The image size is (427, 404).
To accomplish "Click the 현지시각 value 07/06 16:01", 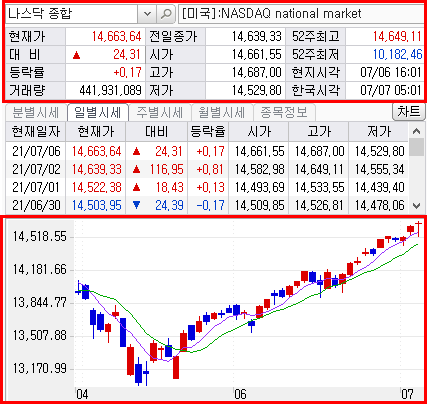I will tap(391, 72).
